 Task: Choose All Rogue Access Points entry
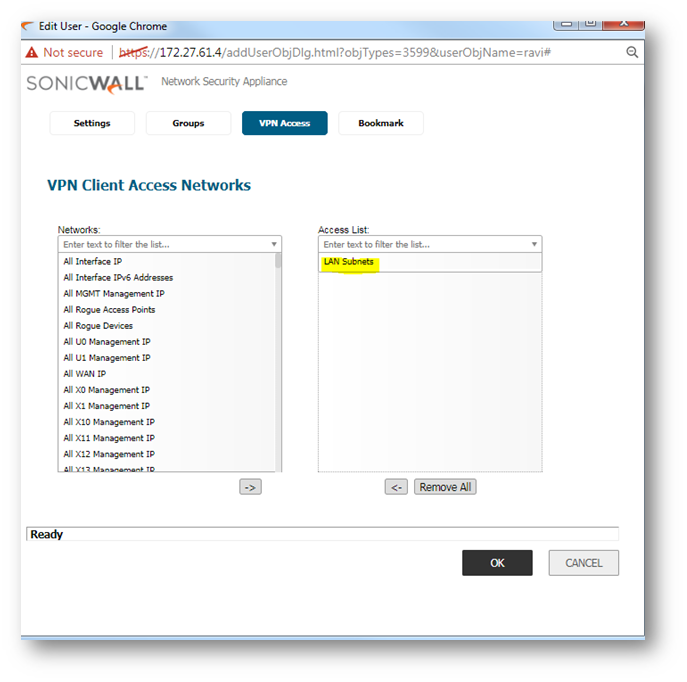(x=109, y=310)
